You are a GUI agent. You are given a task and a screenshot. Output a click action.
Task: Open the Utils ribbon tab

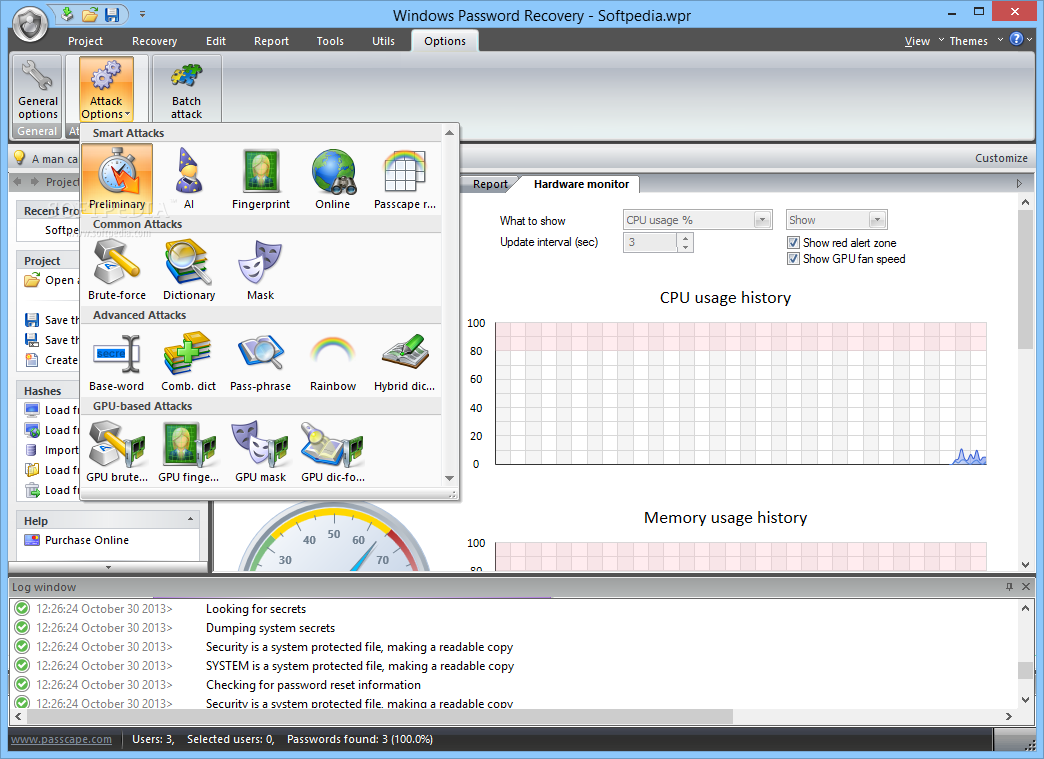(384, 41)
